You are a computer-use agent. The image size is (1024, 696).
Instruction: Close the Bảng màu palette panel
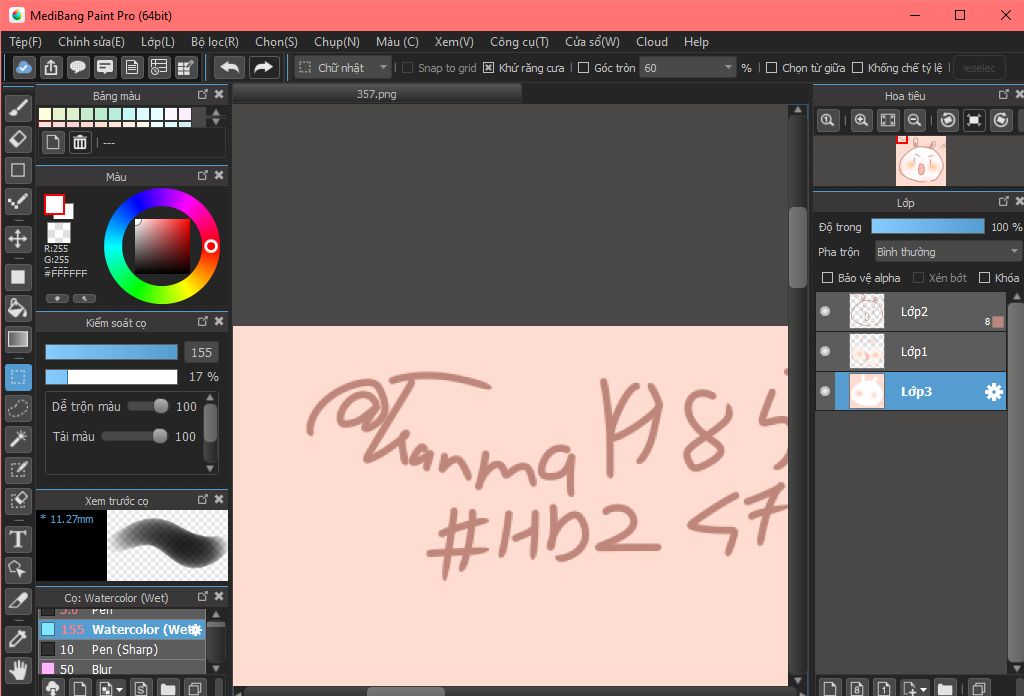pyautogui.click(x=219, y=95)
